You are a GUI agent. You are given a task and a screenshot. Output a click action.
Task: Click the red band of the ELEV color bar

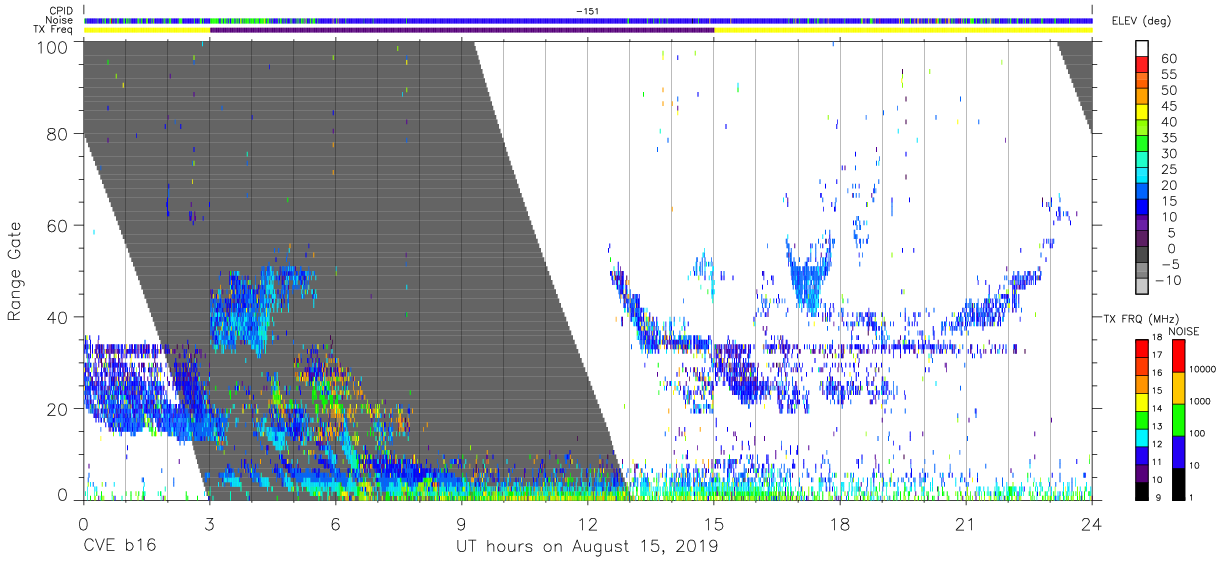click(x=1142, y=66)
